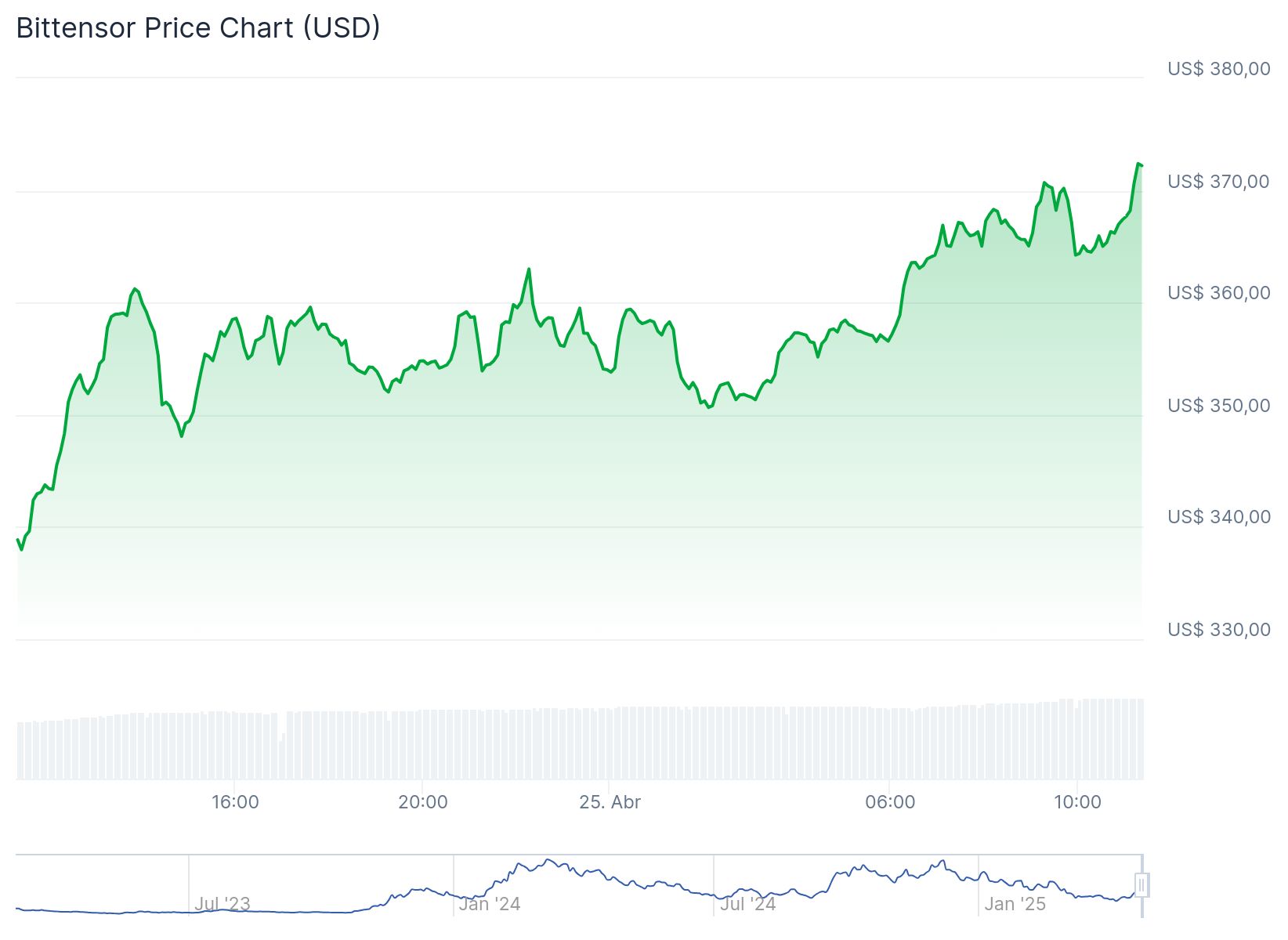The width and height of the screenshot is (1288, 940).
Task: Click the US$ 340,00 axis label
Action: [1218, 517]
